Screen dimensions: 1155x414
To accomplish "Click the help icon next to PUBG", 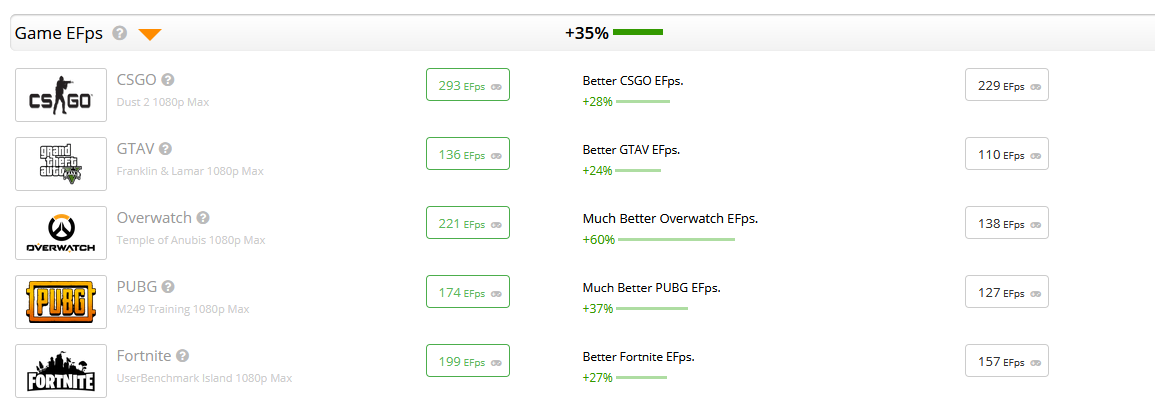I will pyautogui.click(x=168, y=287).
